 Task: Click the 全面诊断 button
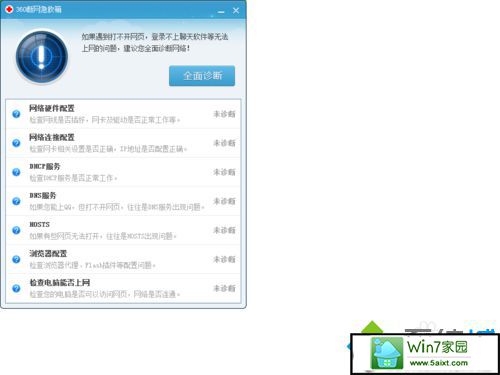tap(202, 76)
